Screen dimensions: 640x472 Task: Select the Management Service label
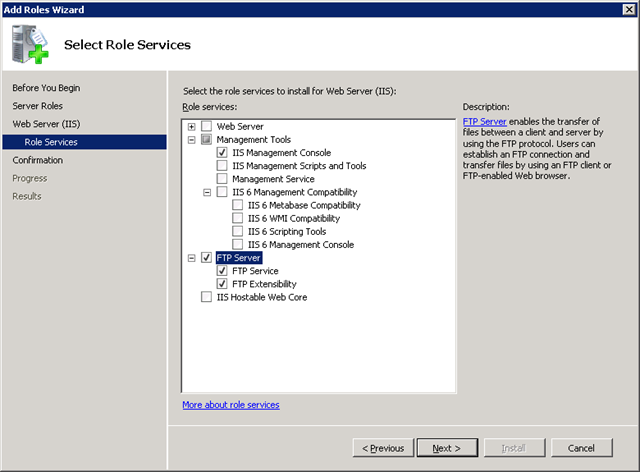coord(273,179)
